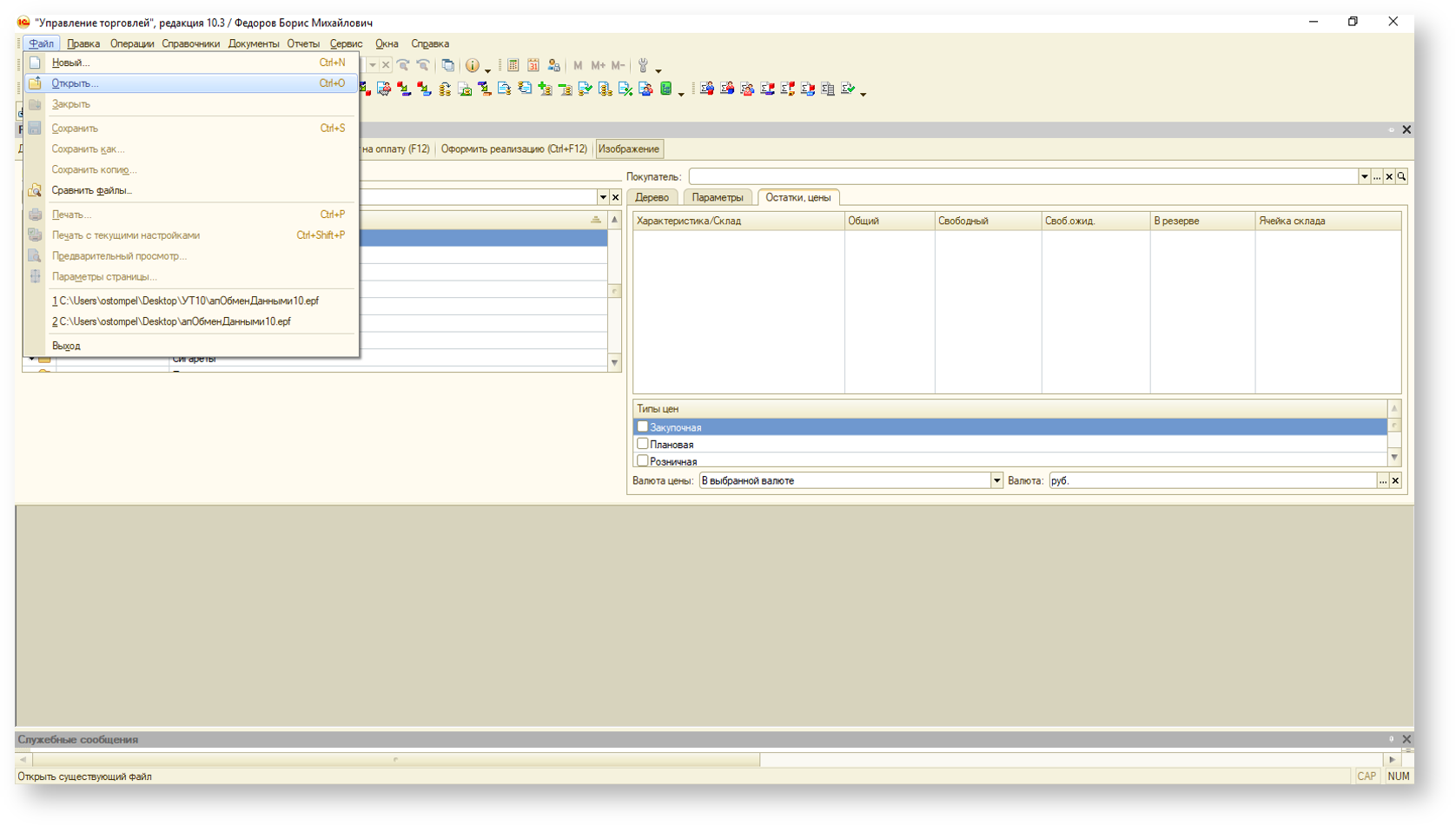
Task: Open the calculator tool in toolbar
Action: coord(513,65)
